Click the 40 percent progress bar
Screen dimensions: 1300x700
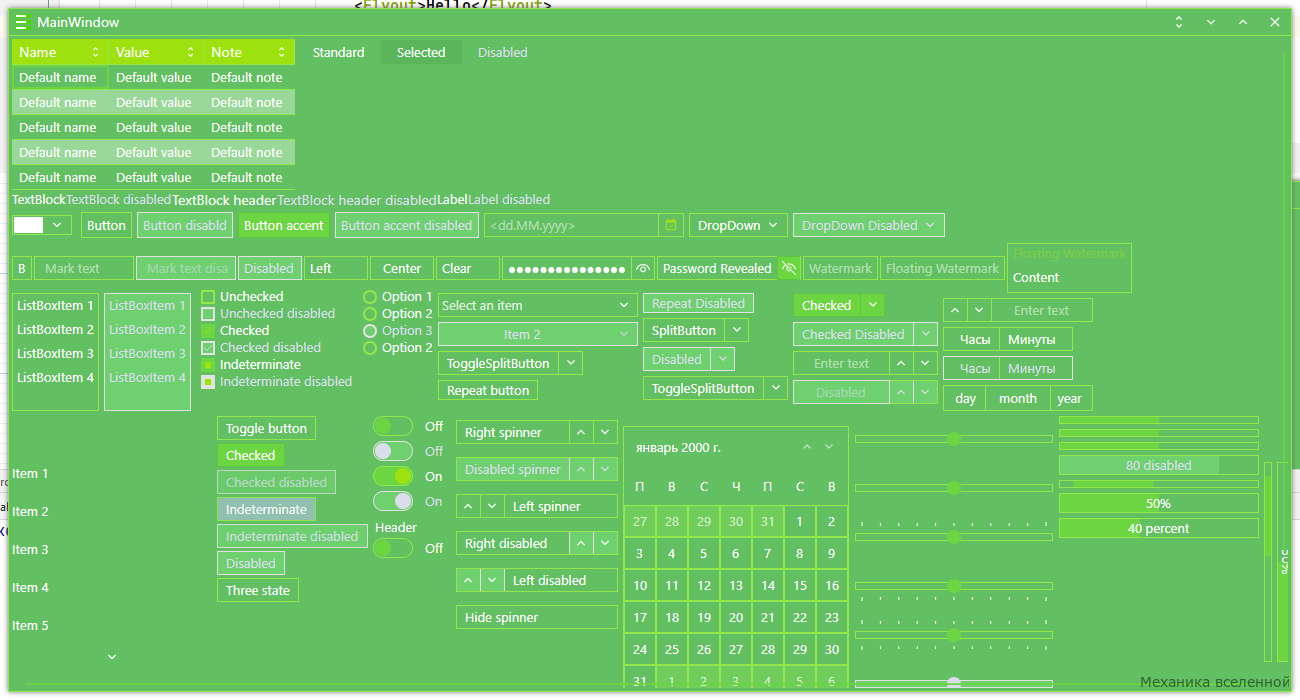1158,528
